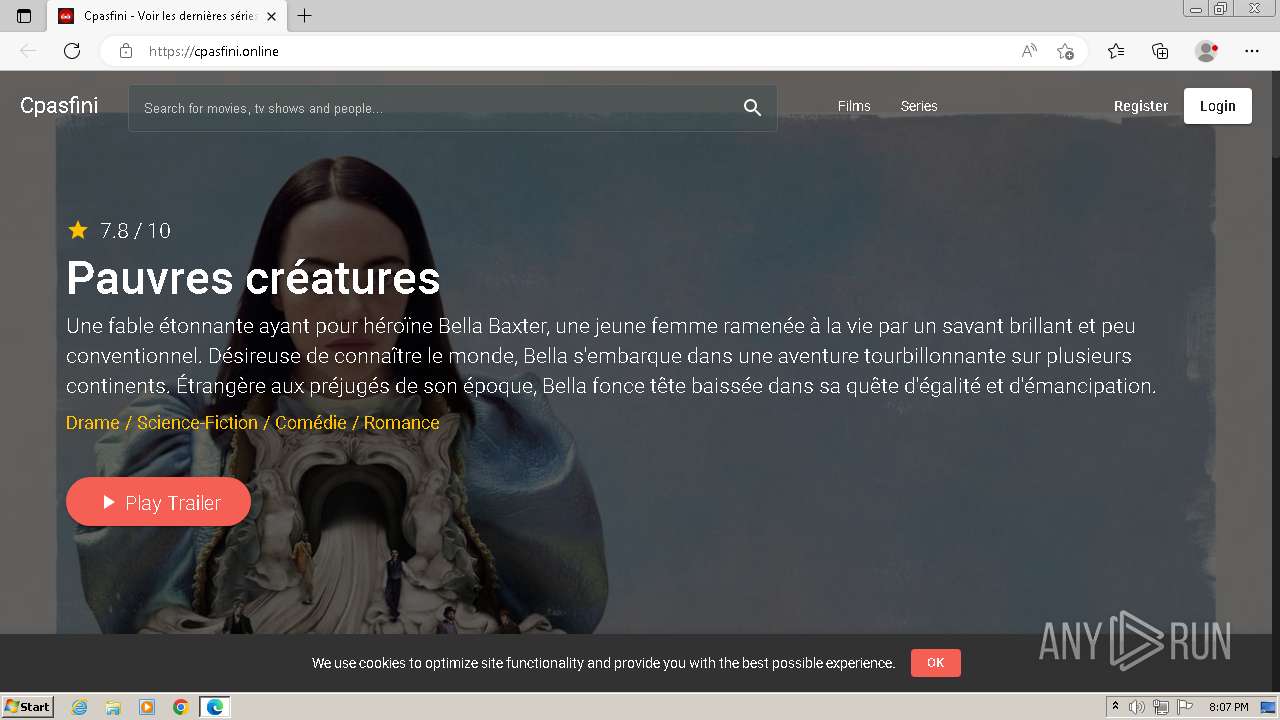Click the Pauvres créatures title
1280x720 pixels.
[x=253, y=277]
